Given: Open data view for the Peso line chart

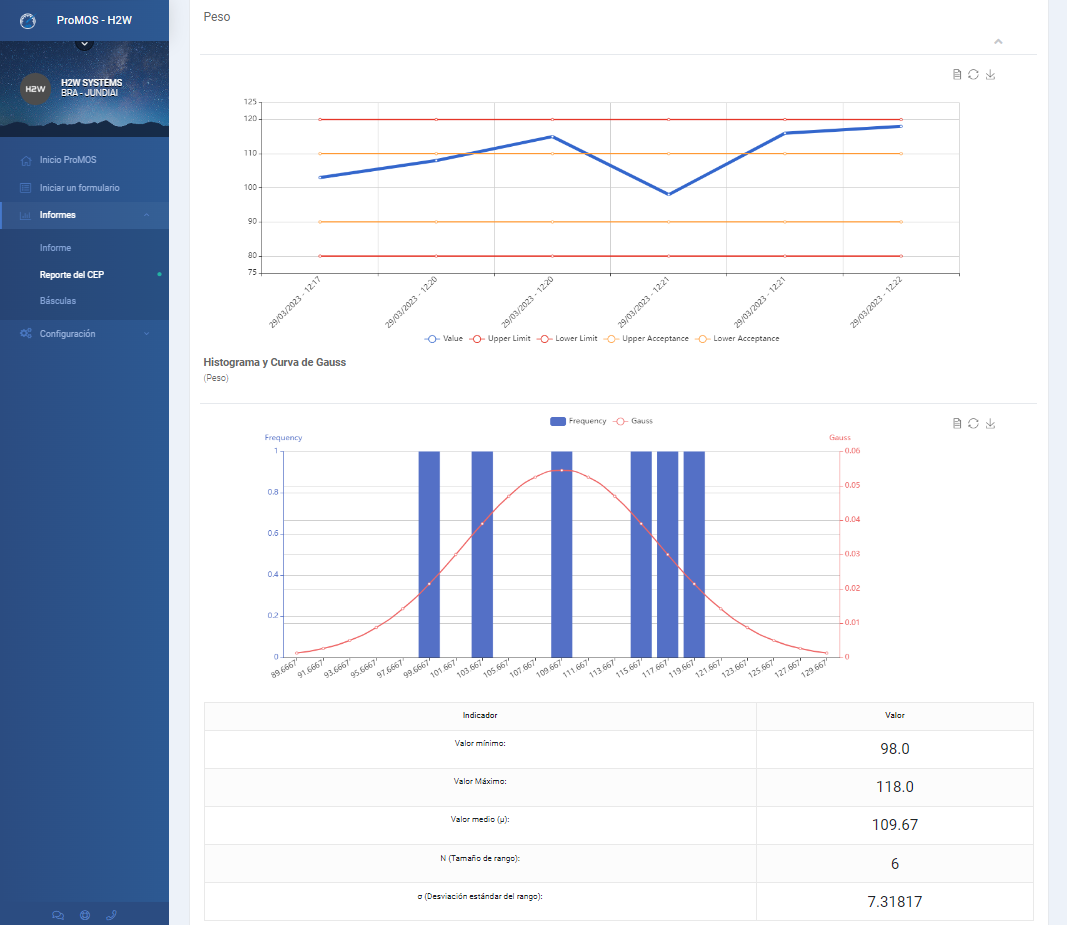Looking at the screenshot, I should pyautogui.click(x=957, y=75).
